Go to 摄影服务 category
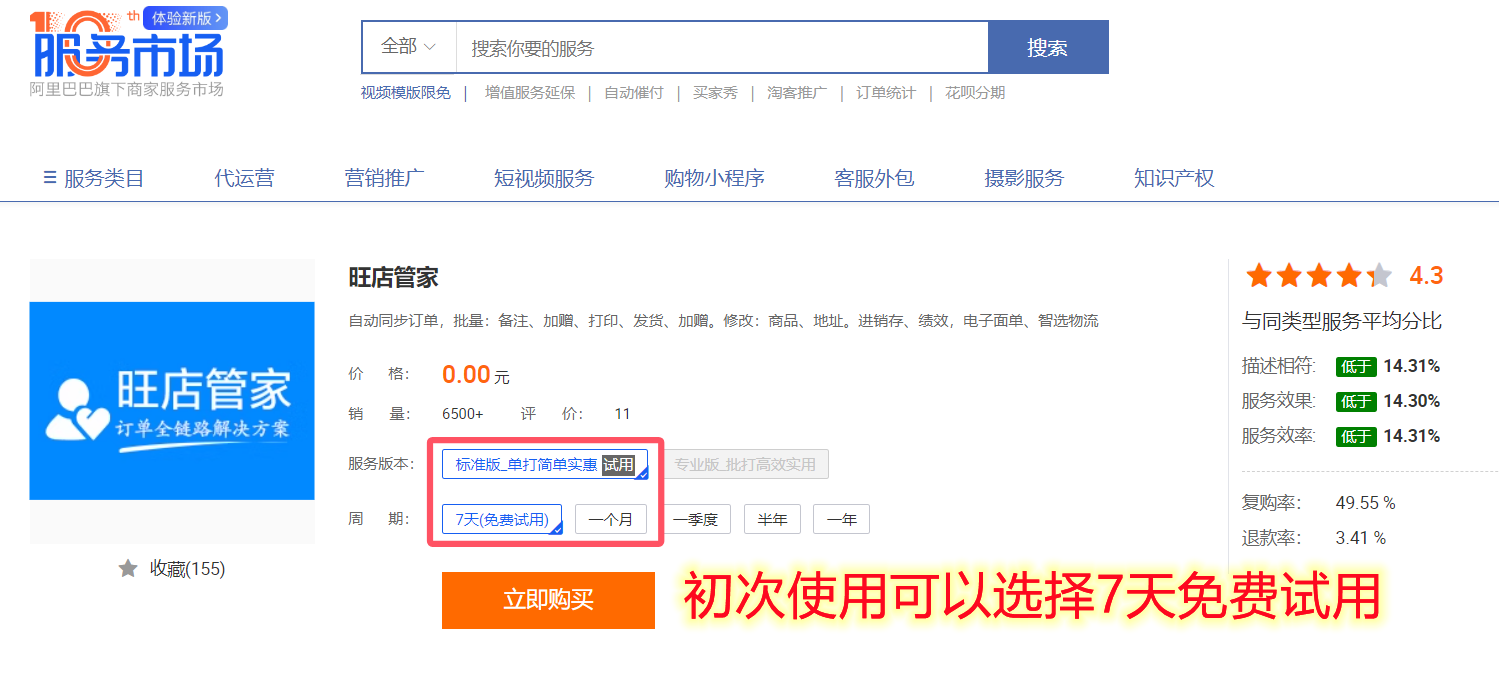Image resolution: width=1499 pixels, height=681 pixels. coord(1024,179)
